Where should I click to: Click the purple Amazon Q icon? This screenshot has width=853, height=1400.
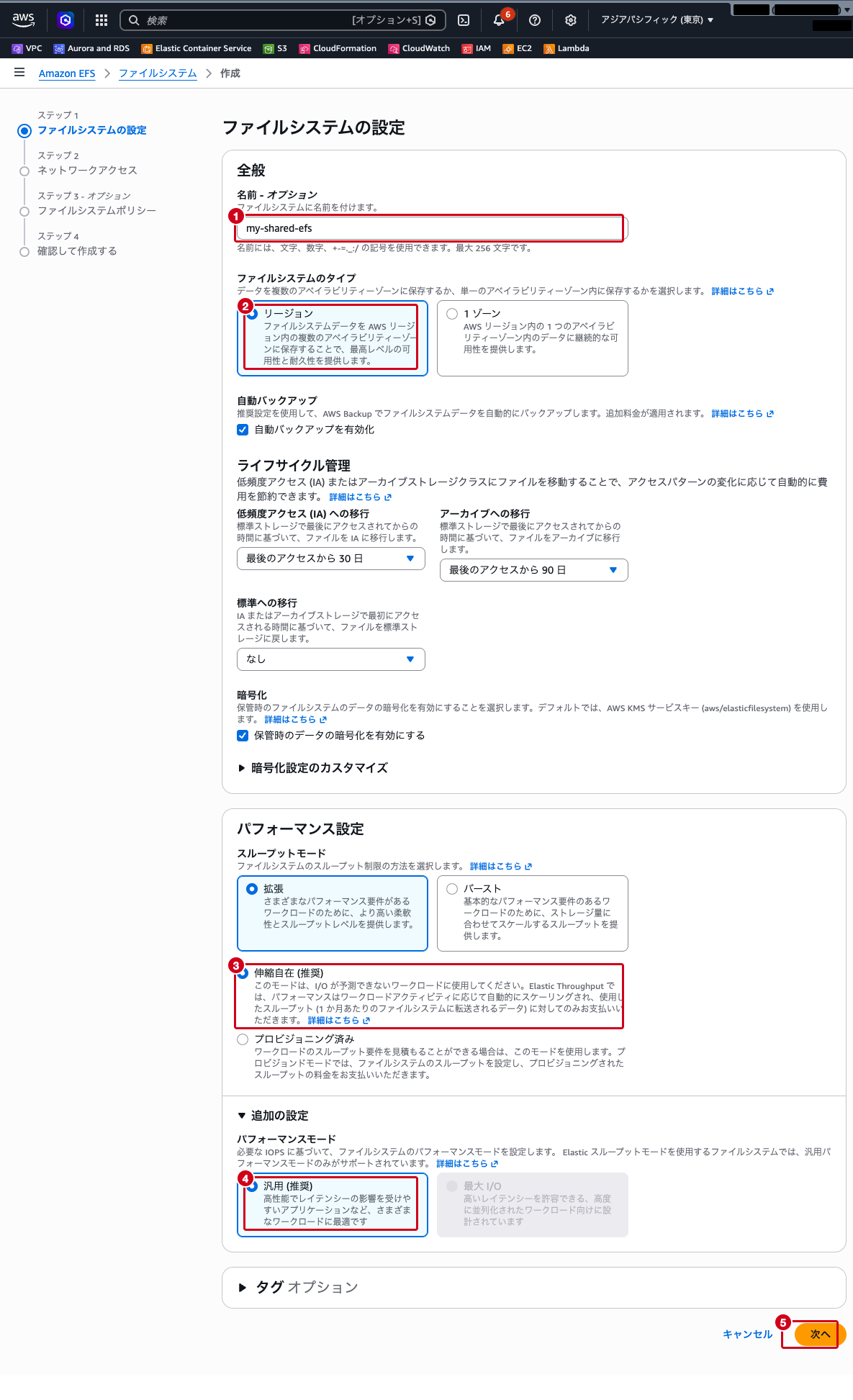tap(66, 20)
